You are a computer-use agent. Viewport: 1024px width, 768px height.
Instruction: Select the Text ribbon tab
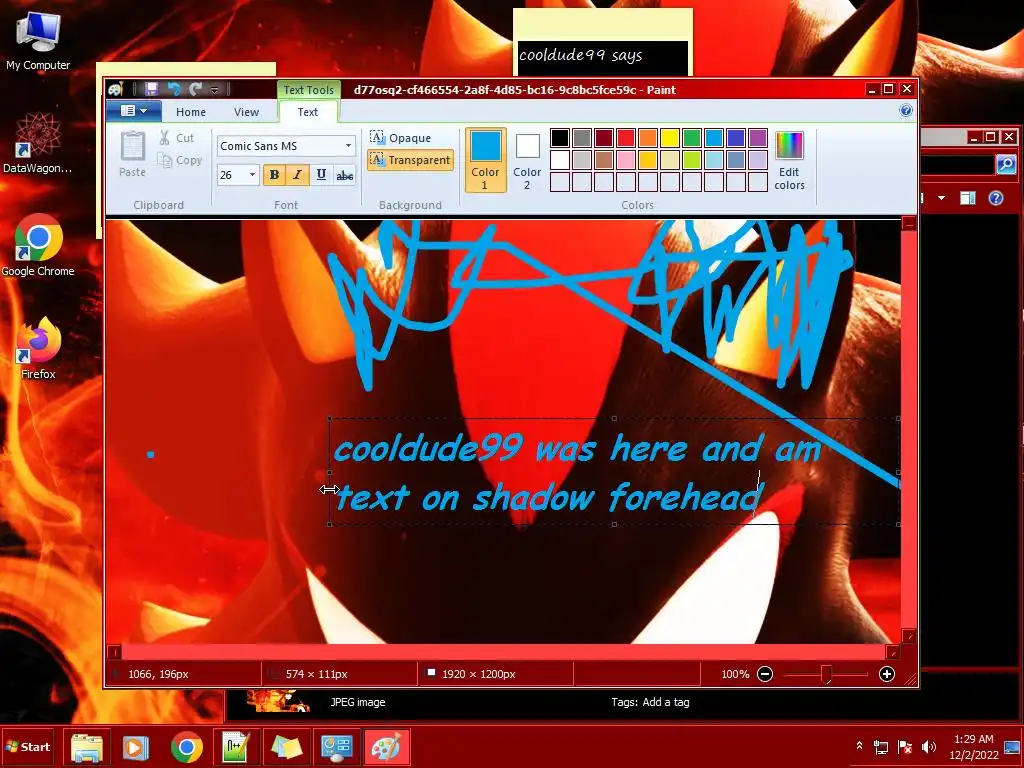pos(308,112)
